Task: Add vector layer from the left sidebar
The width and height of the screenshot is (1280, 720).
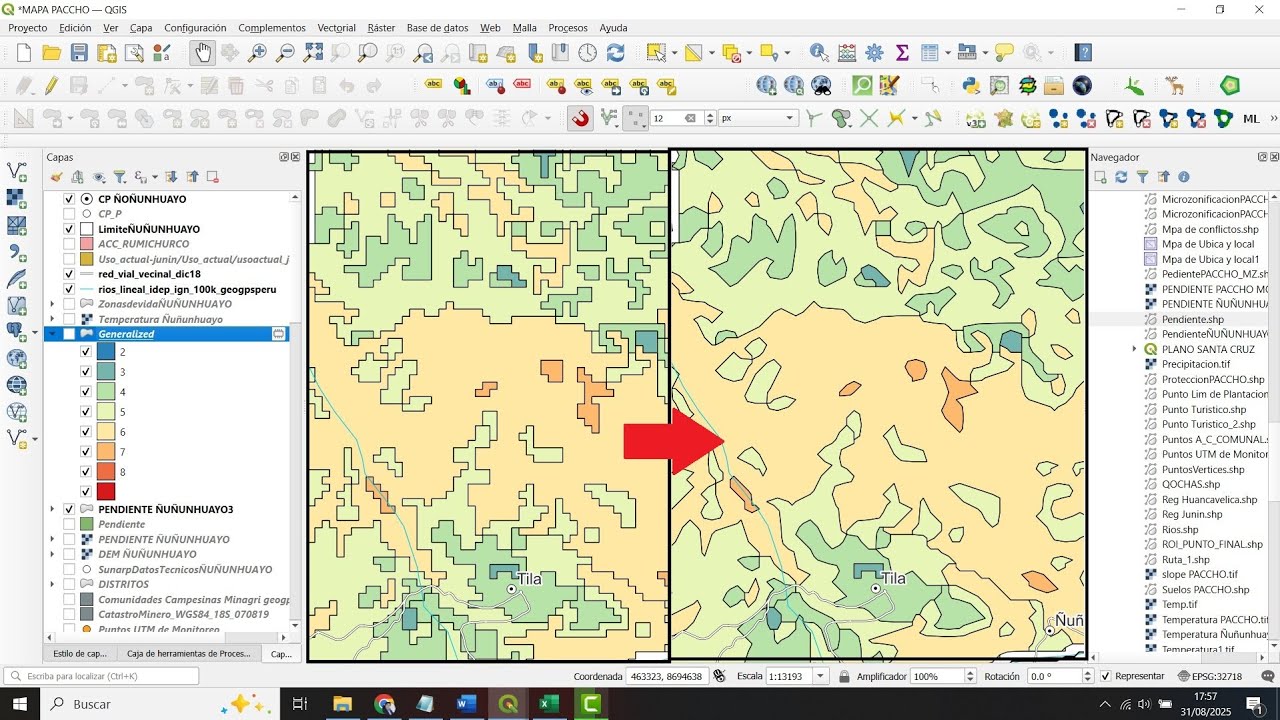Action: click(x=16, y=172)
